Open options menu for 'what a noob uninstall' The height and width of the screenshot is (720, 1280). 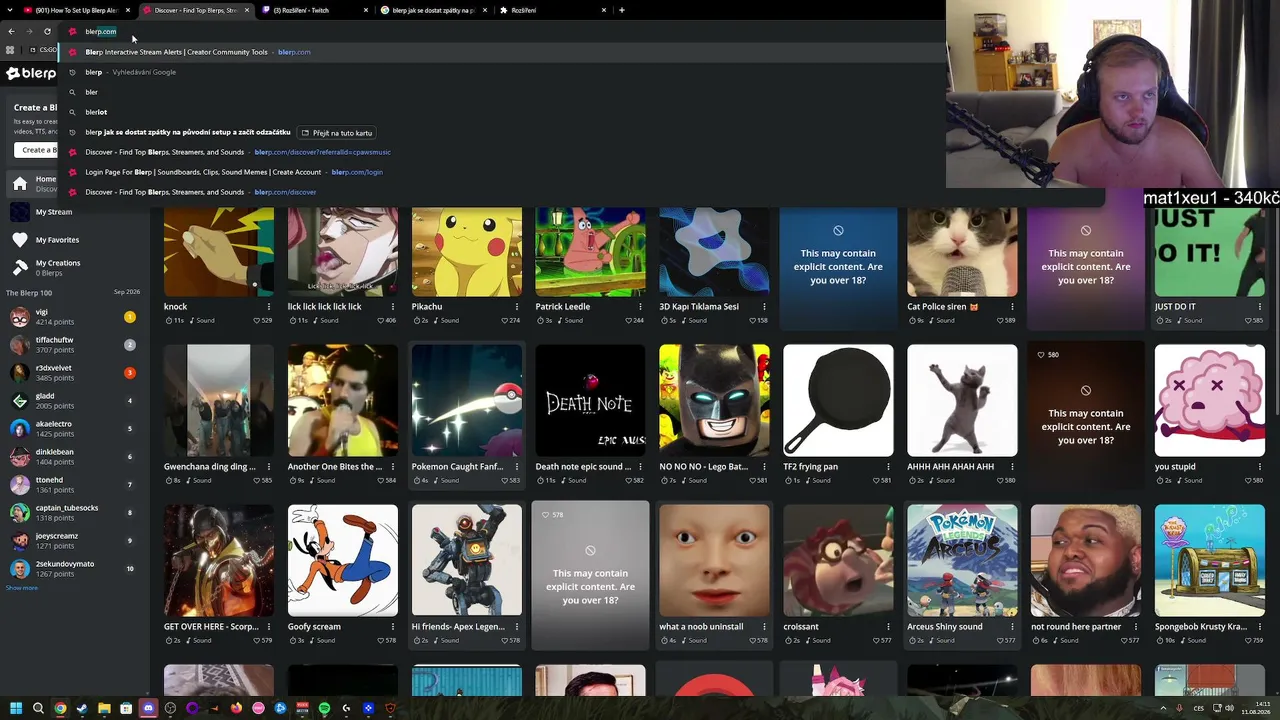coord(764,627)
